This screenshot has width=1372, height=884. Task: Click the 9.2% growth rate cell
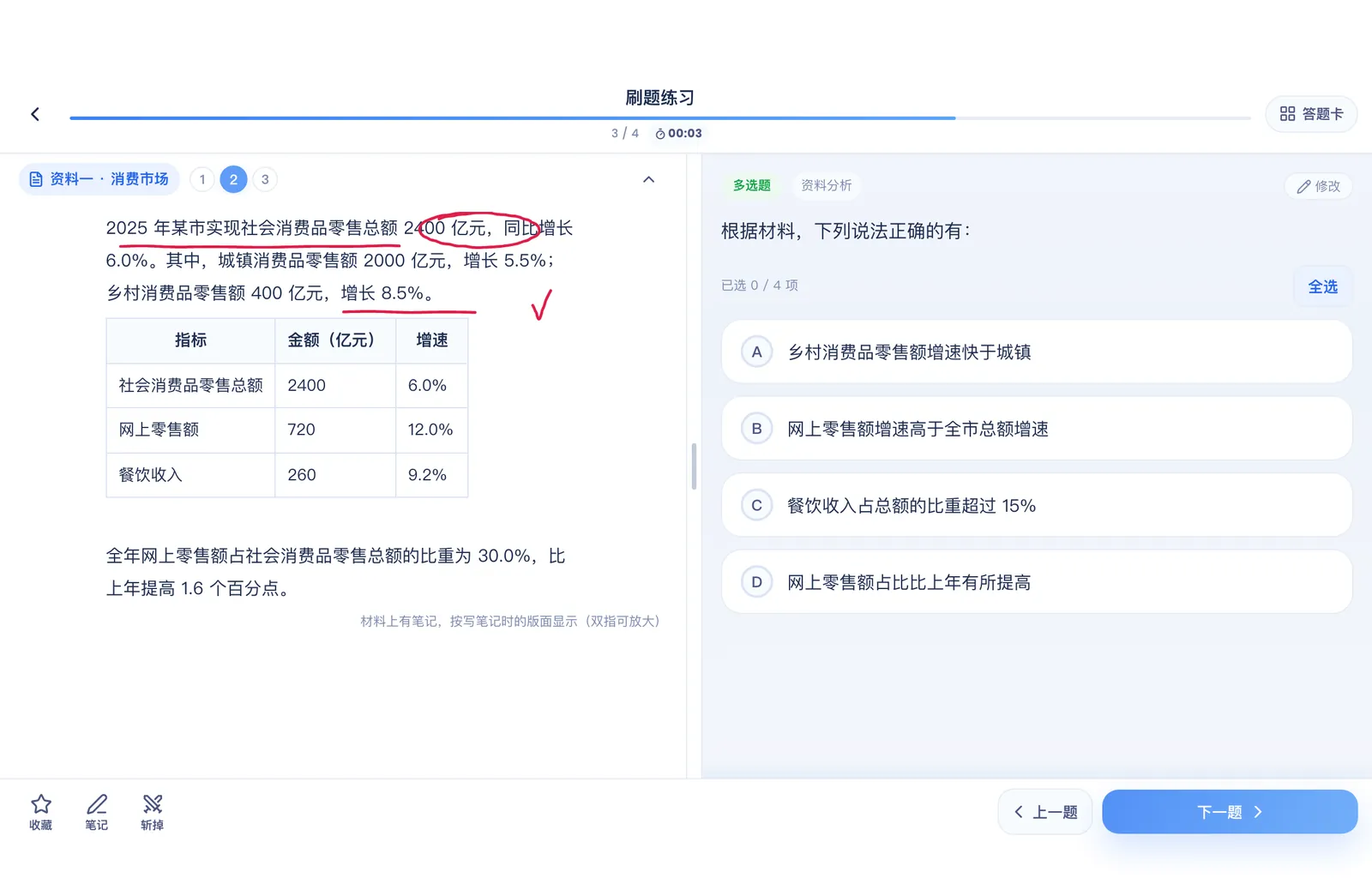pos(431,475)
